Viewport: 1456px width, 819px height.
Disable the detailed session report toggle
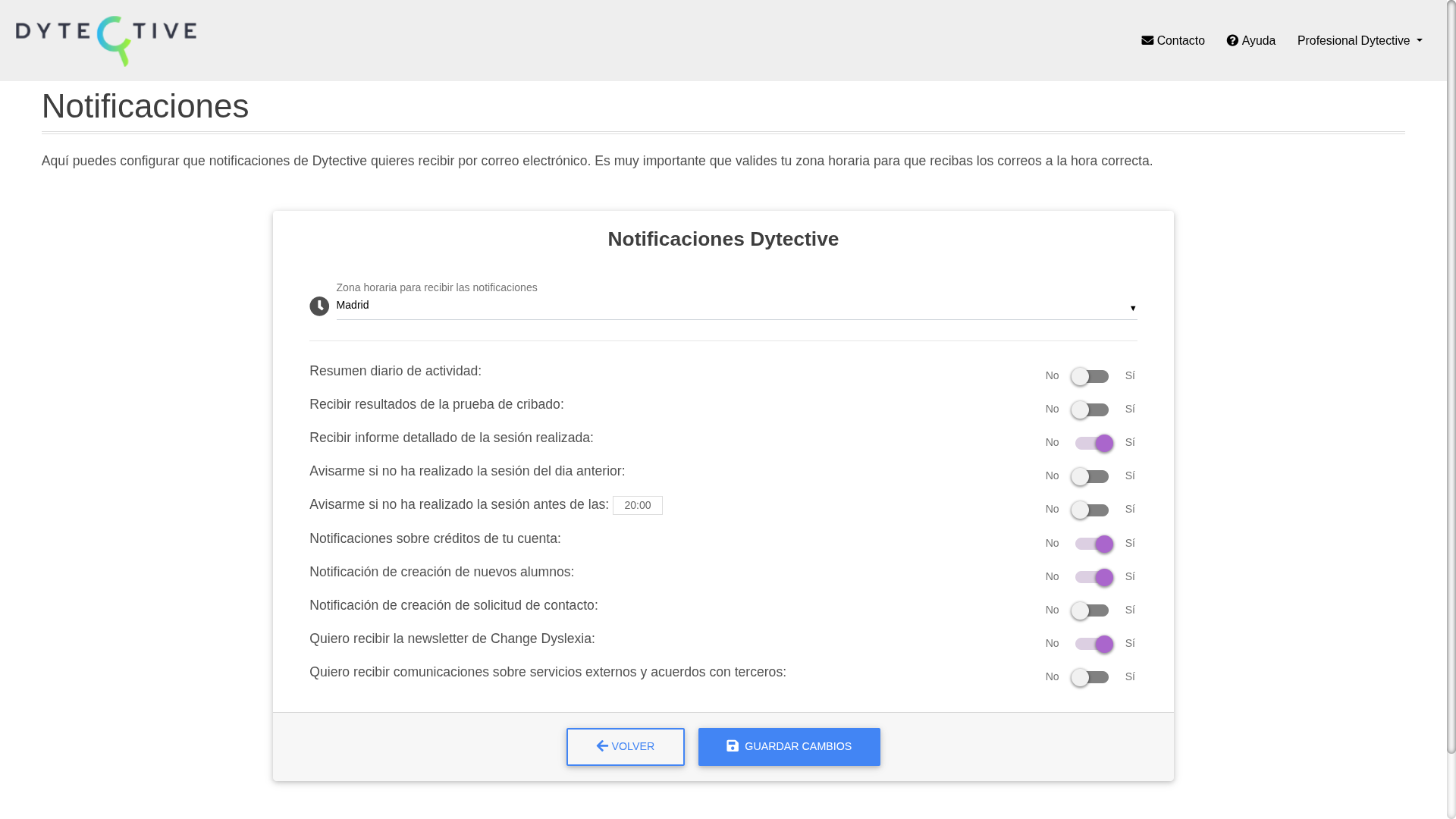(1094, 443)
